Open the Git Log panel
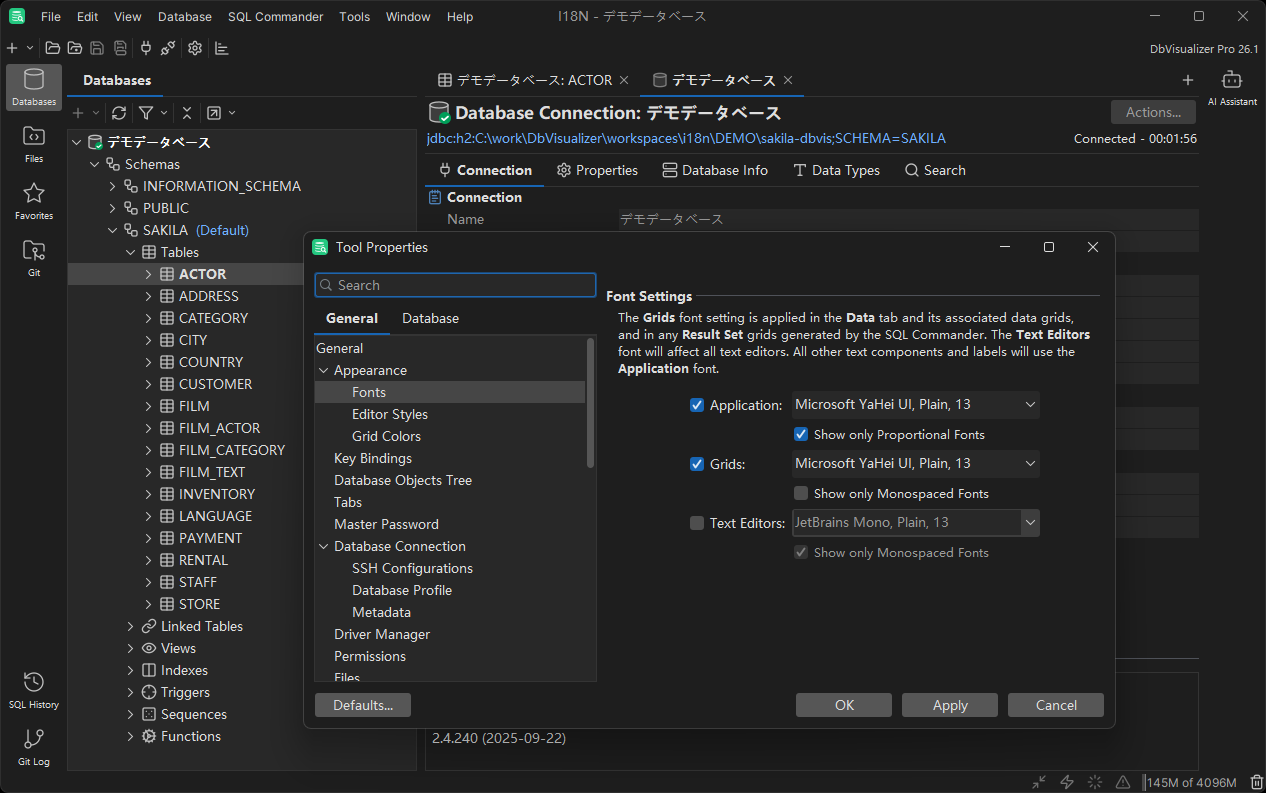Screen dimensions: 1266x793 point(34,747)
